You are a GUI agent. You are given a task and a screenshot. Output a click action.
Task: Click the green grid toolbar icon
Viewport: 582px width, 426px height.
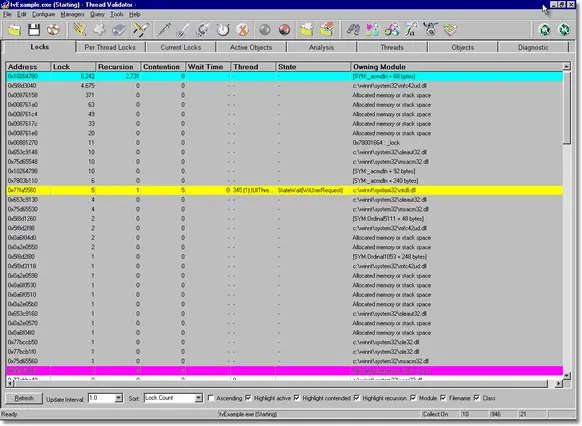pyautogui.click(x=450, y=30)
